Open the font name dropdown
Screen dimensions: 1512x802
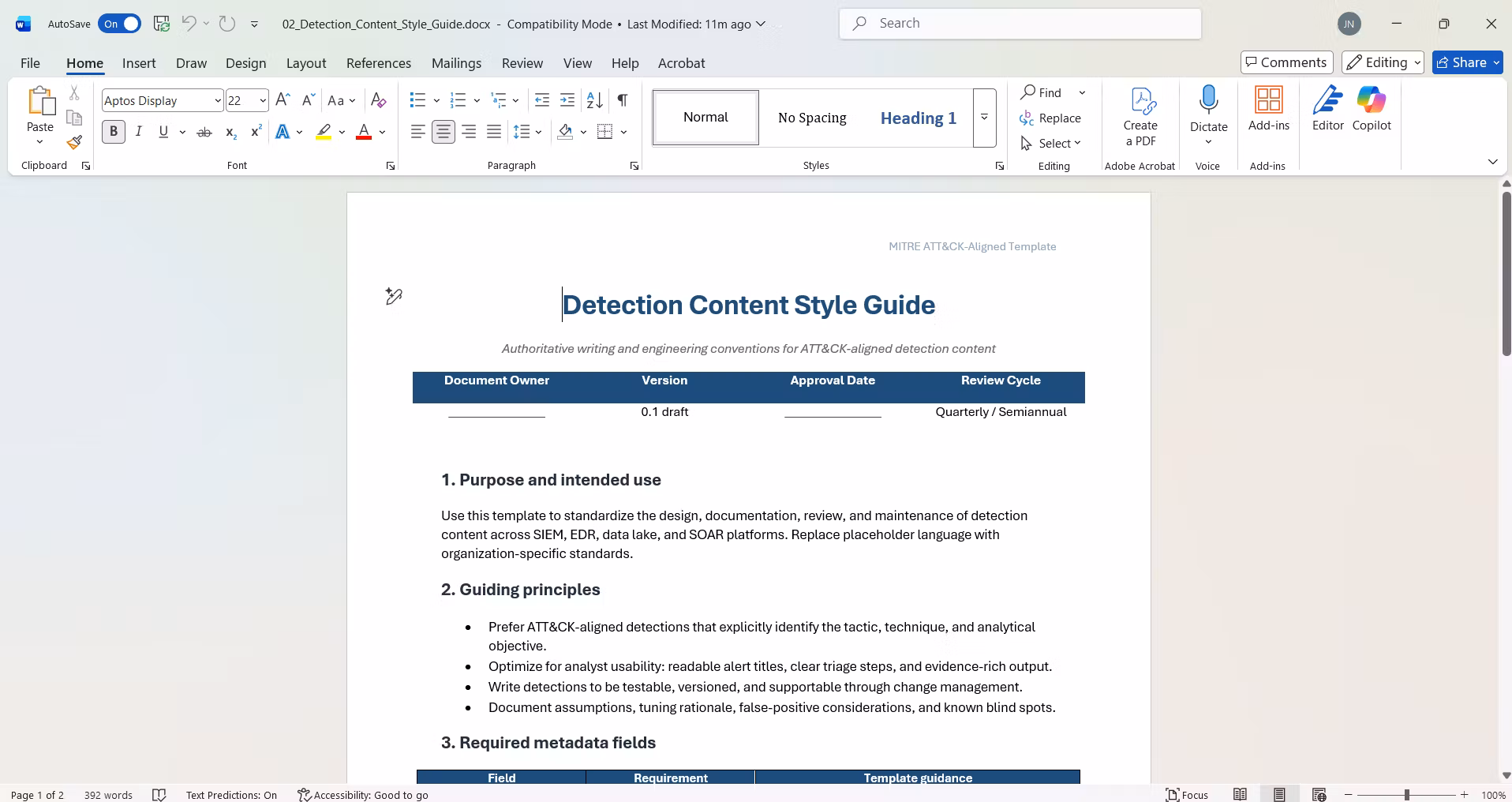pos(218,100)
